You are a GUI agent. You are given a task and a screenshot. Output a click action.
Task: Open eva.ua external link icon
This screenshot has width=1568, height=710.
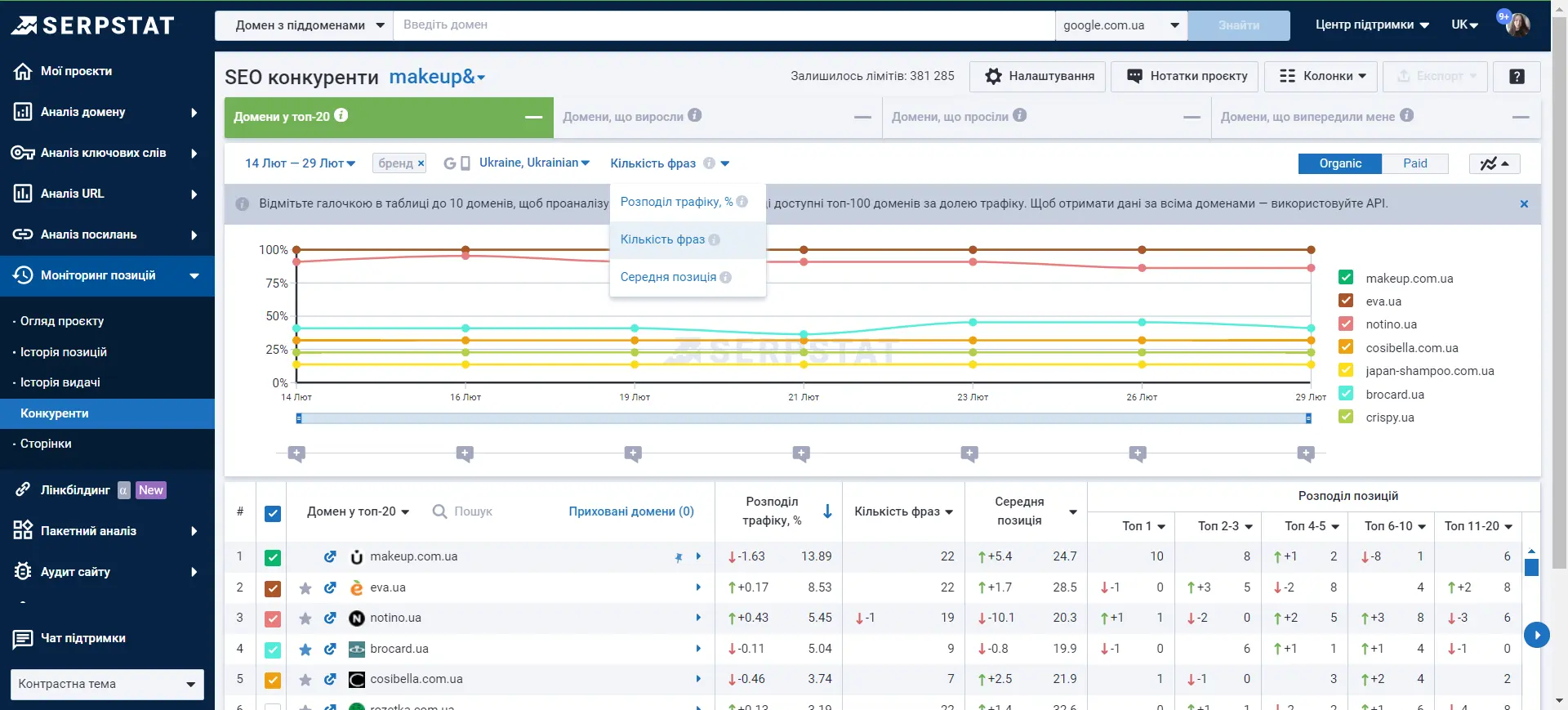(330, 587)
